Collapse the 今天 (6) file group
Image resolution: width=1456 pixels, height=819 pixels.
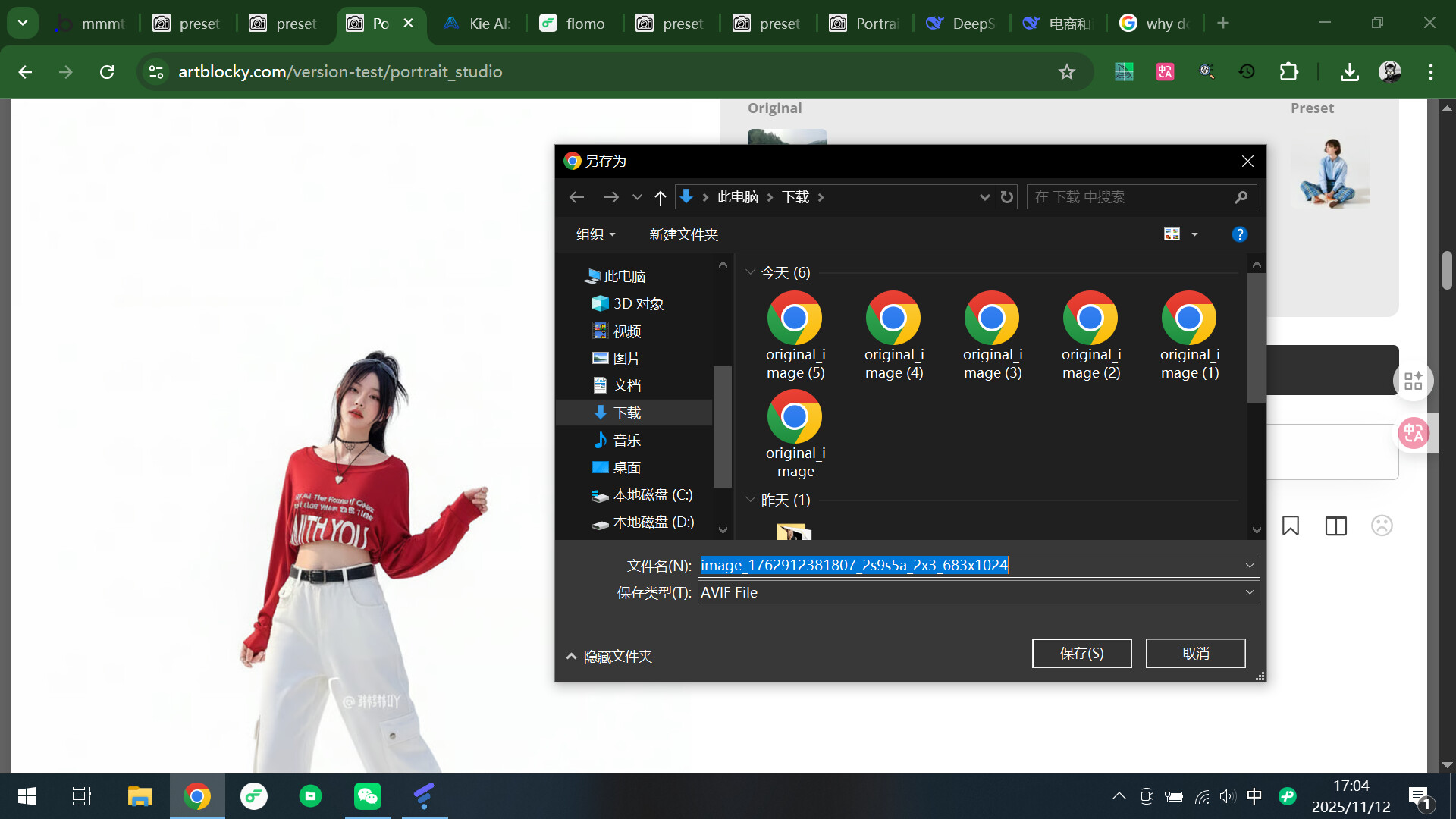click(x=750, y=272)
